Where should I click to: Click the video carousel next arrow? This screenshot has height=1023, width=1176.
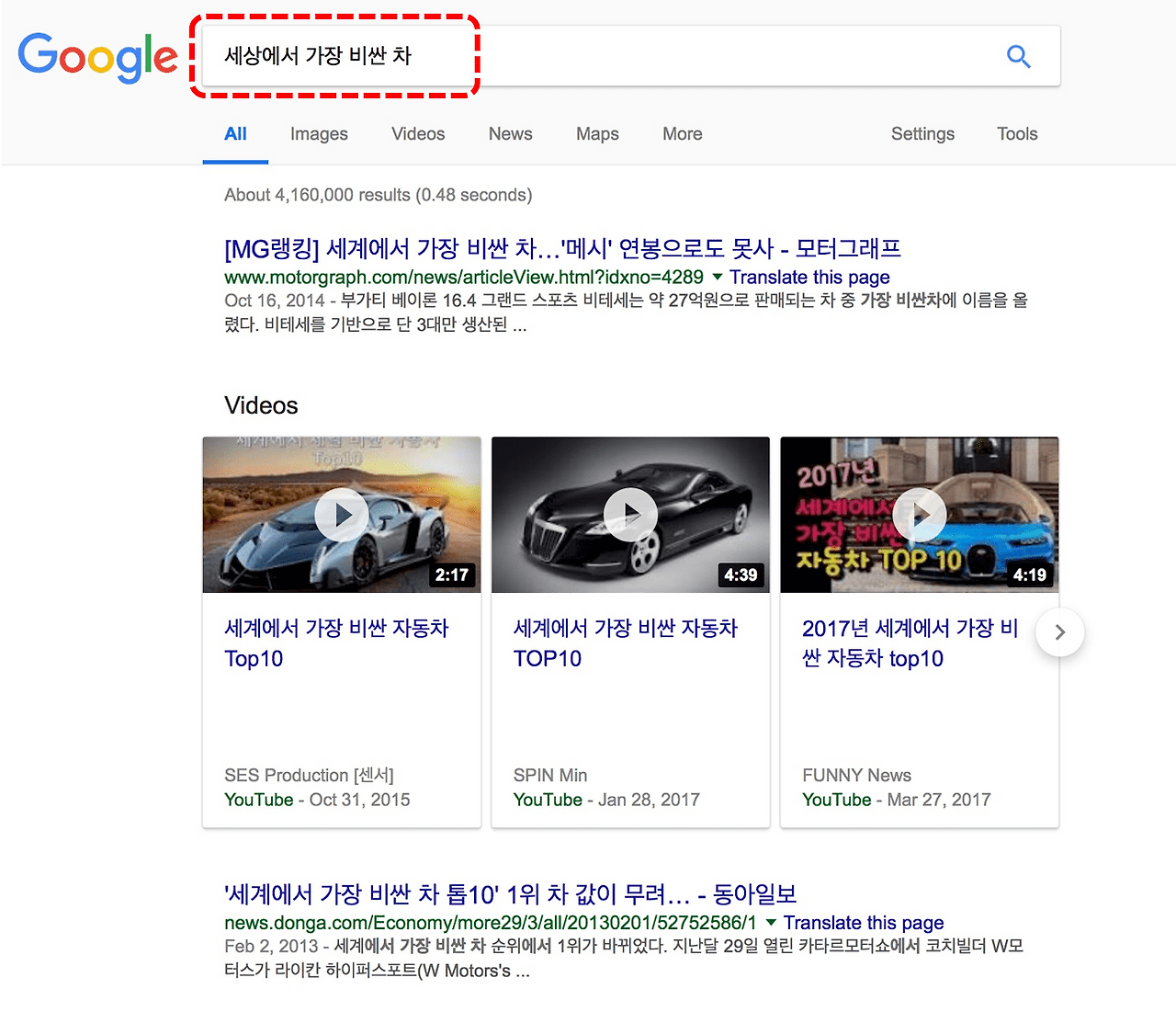[x=1059, y=632]
